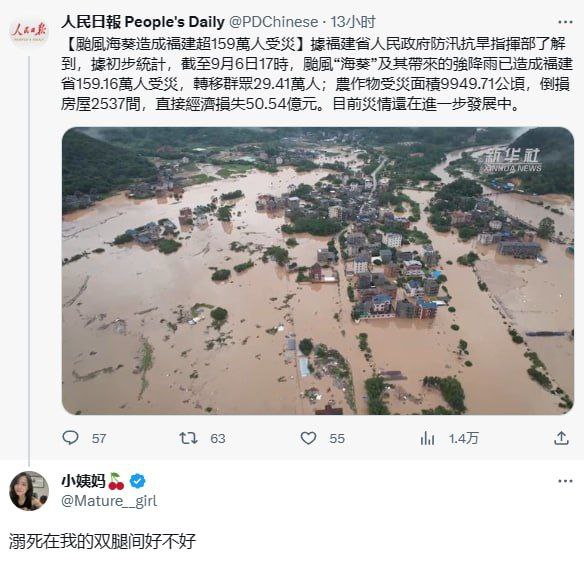
Task: Open the @PDChinese handle link
Action: [273, 22]
